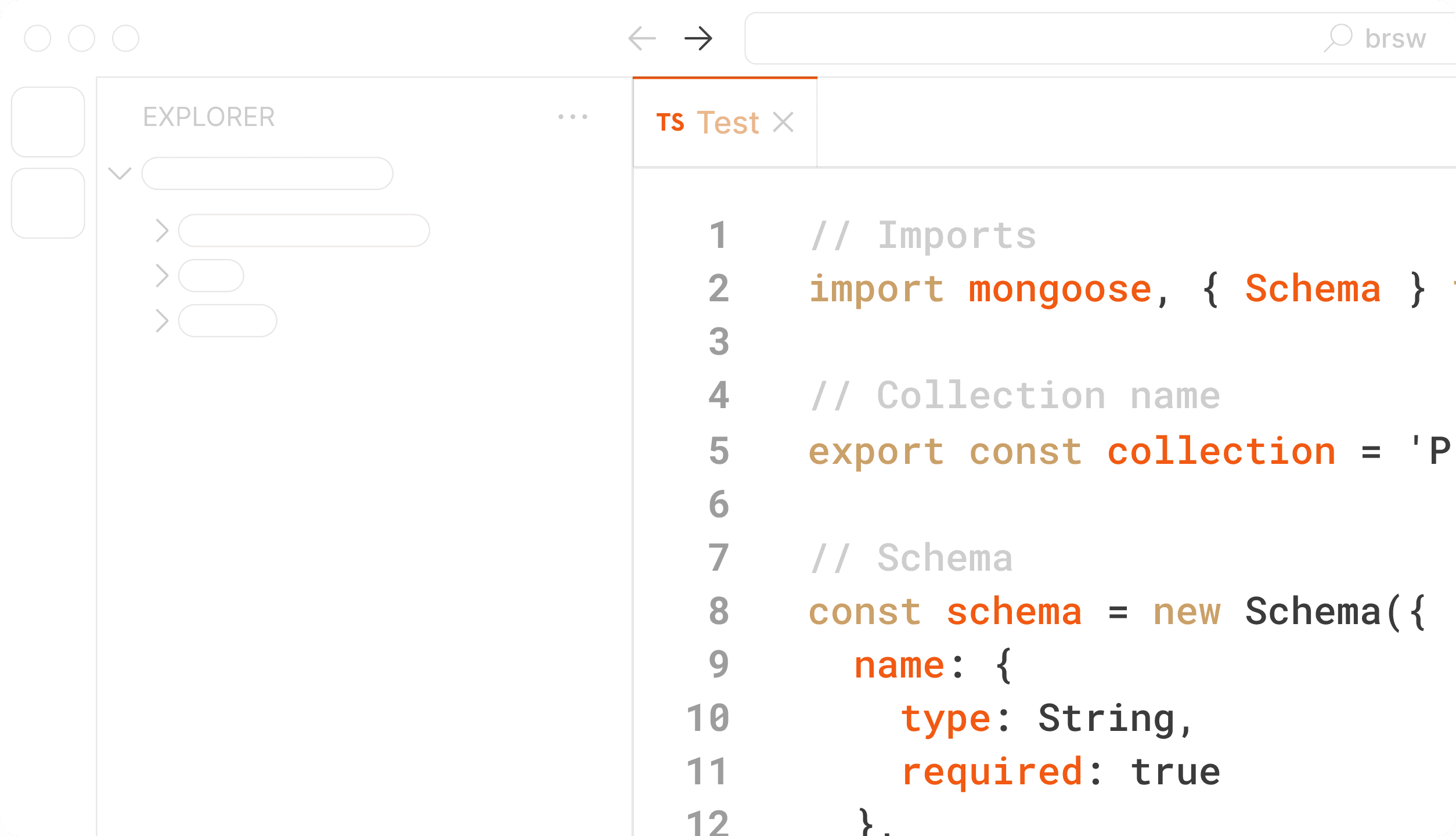
Task: Expand the first subfolder chevron
Action: click(162, 230)
